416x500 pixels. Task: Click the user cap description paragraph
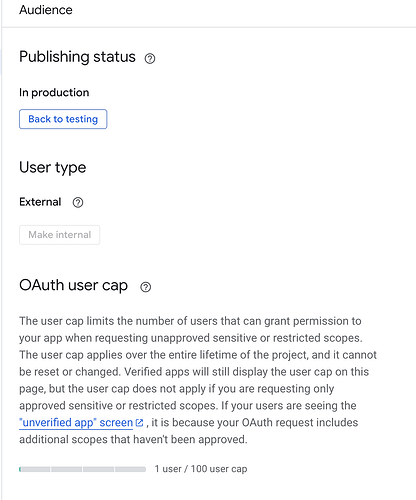(x=198, y=380)
